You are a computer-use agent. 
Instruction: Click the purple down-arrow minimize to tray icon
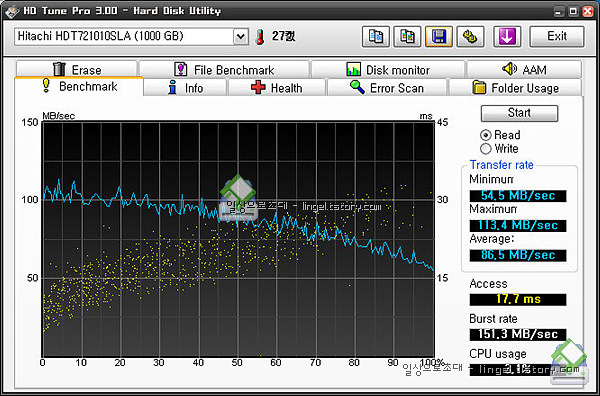point(507,37)
